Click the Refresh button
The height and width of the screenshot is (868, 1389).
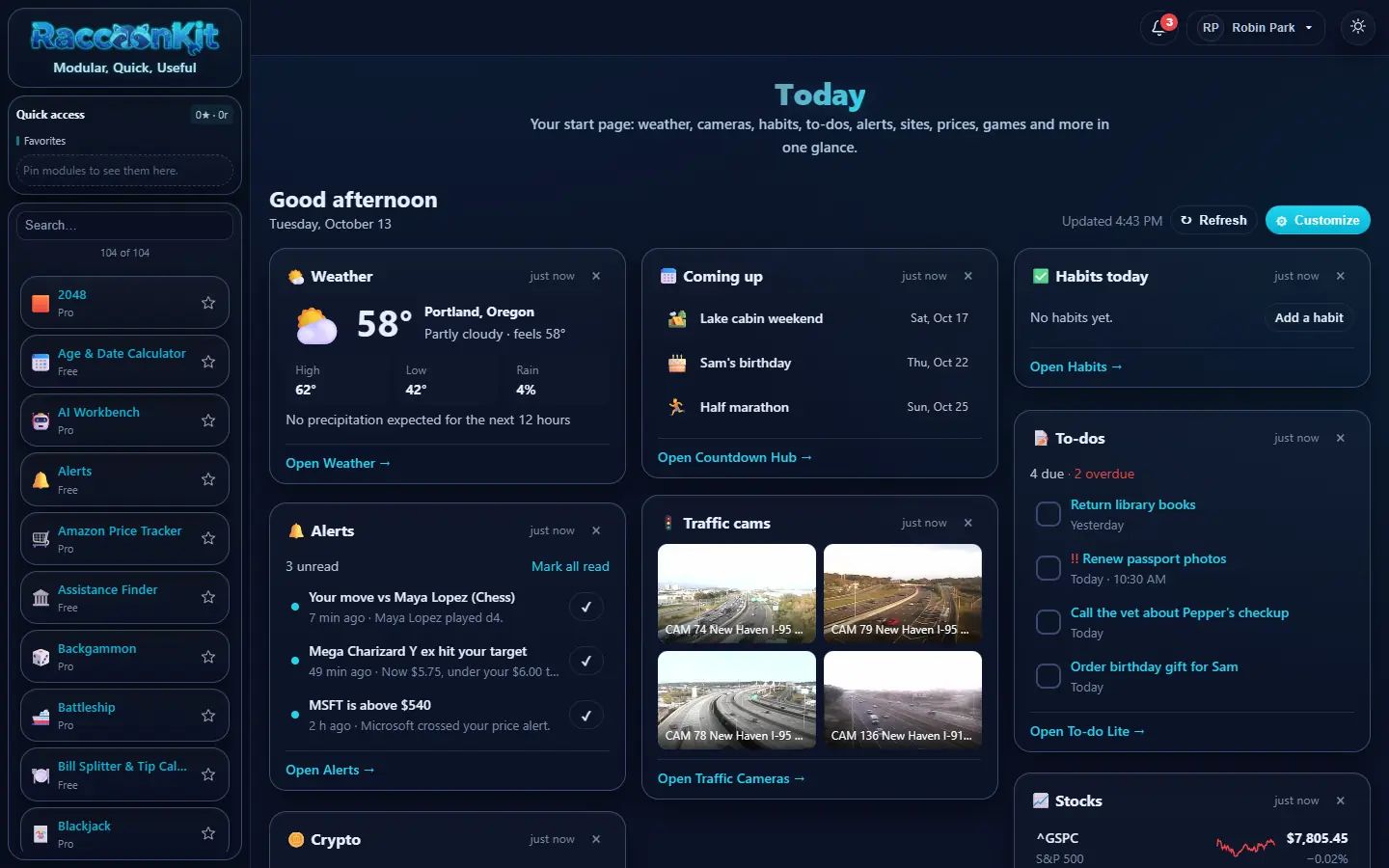[1213, 220]
